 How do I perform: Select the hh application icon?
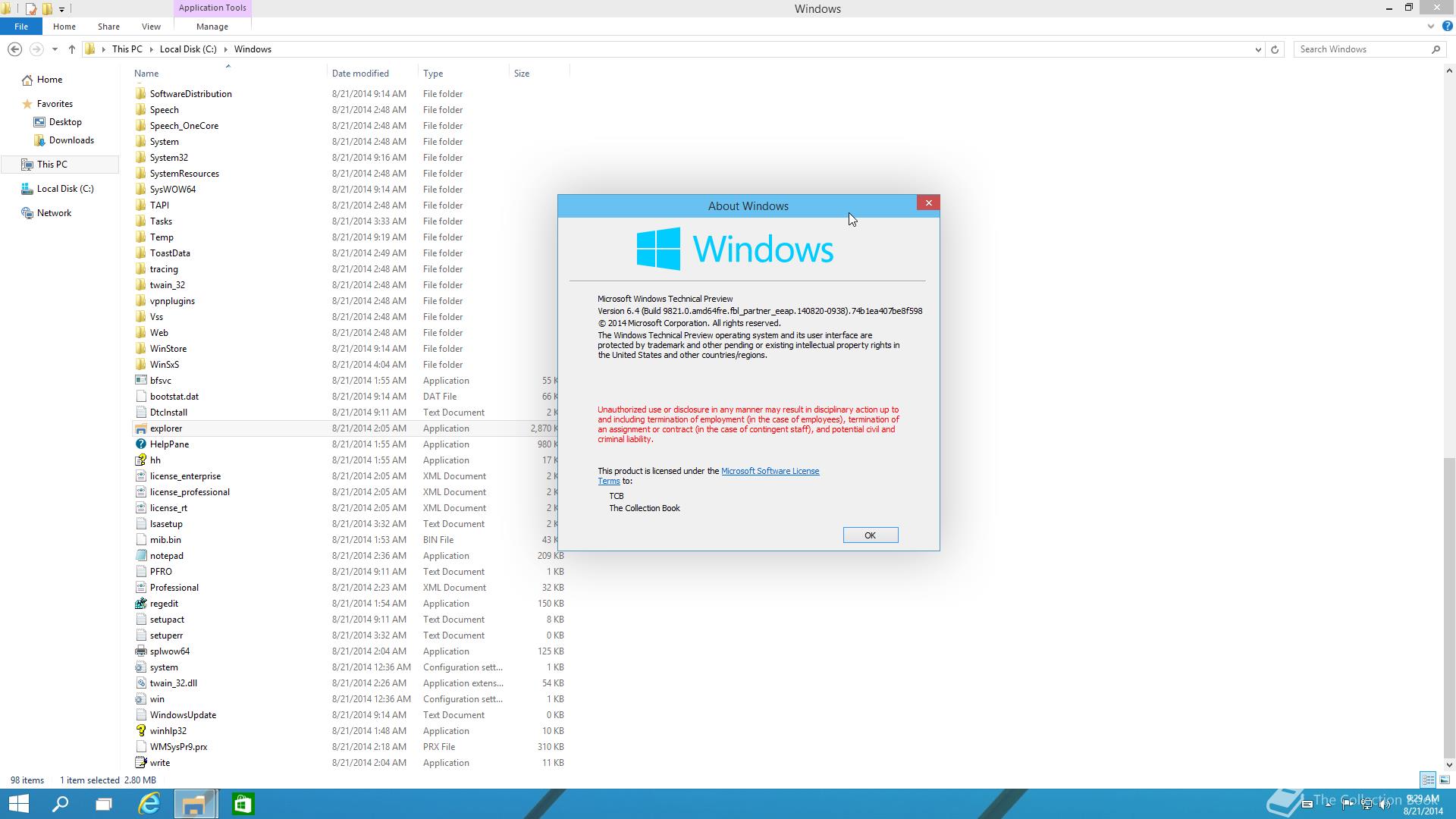pyautogui.click(x=140, y=460)
